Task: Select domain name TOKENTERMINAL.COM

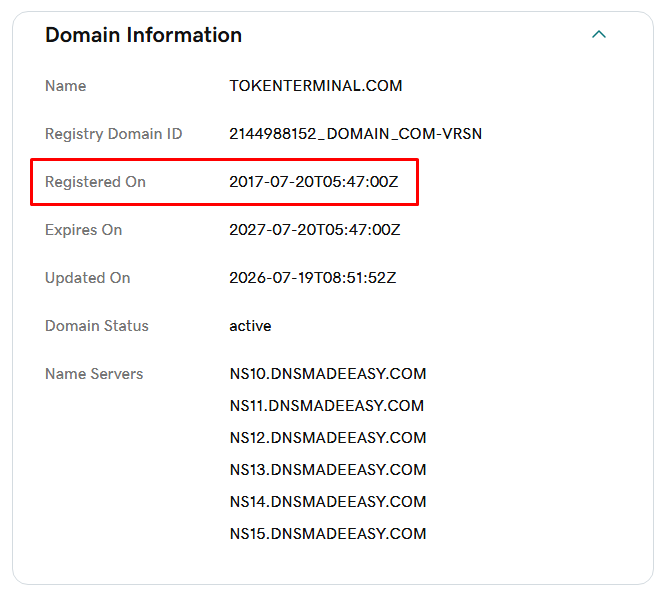Action: (316, 86)
